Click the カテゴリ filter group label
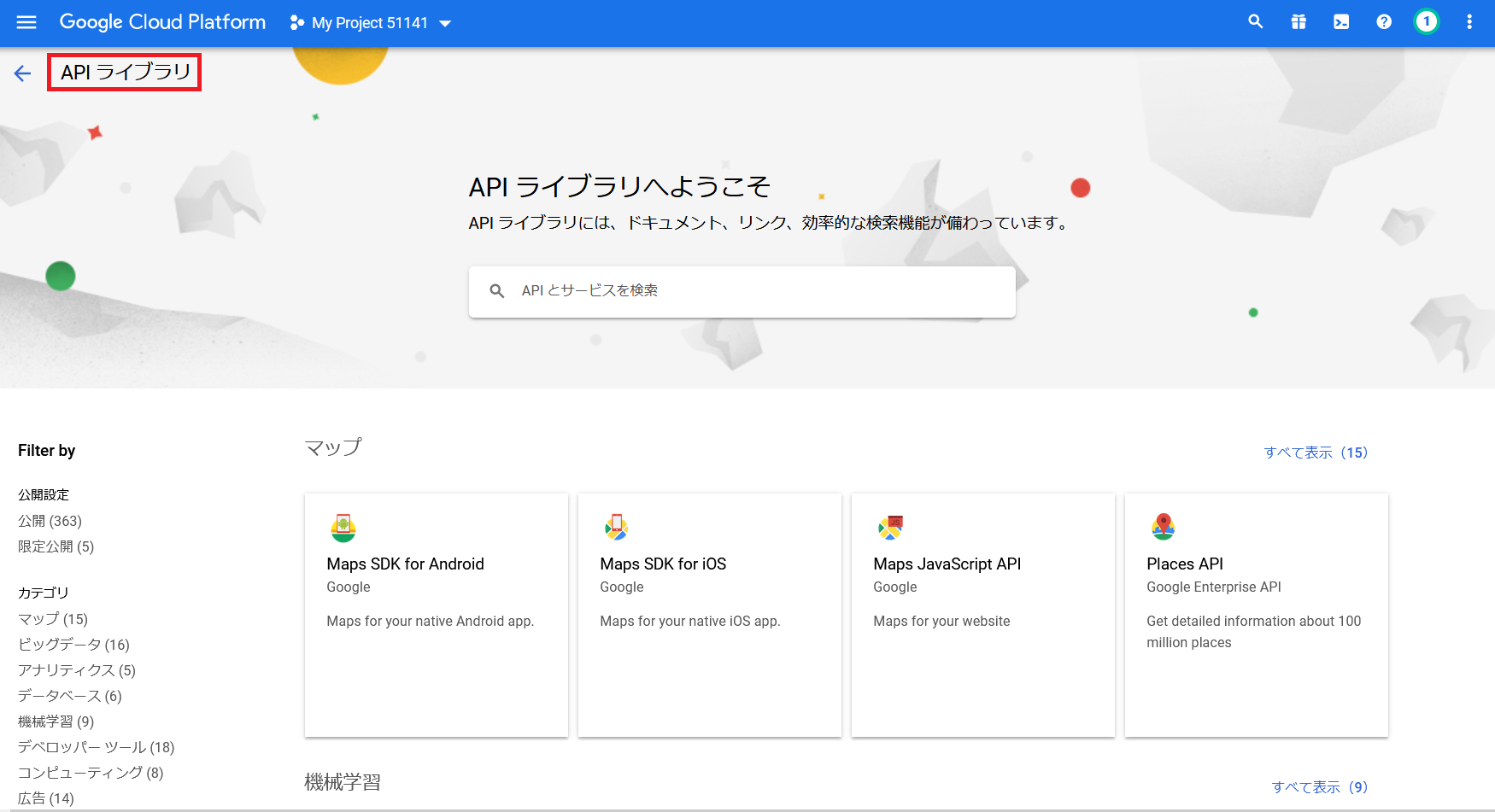Viewport: 1495px width, 812px height. point(44,593)
